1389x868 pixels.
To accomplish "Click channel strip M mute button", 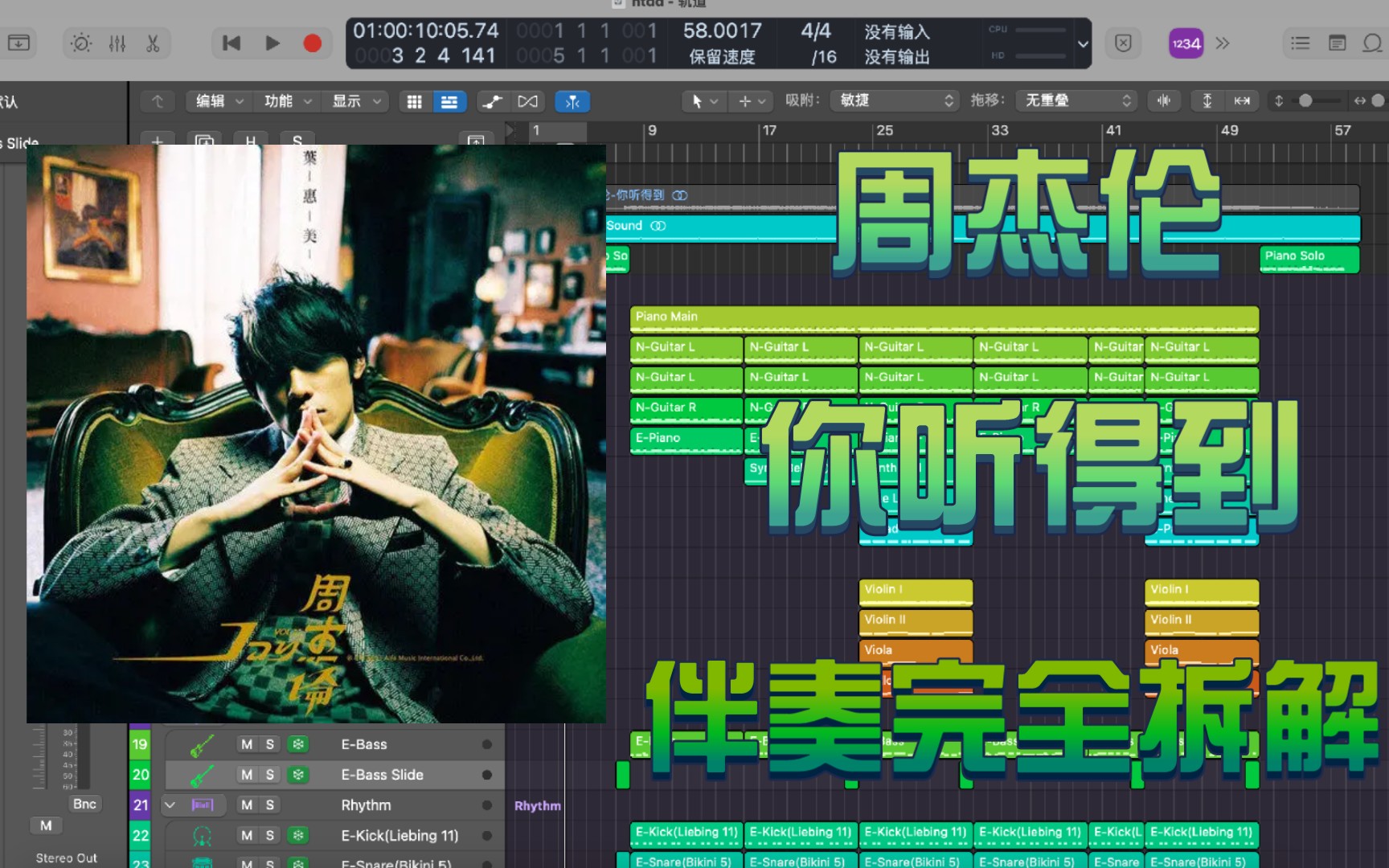I will tap(46, 825).
